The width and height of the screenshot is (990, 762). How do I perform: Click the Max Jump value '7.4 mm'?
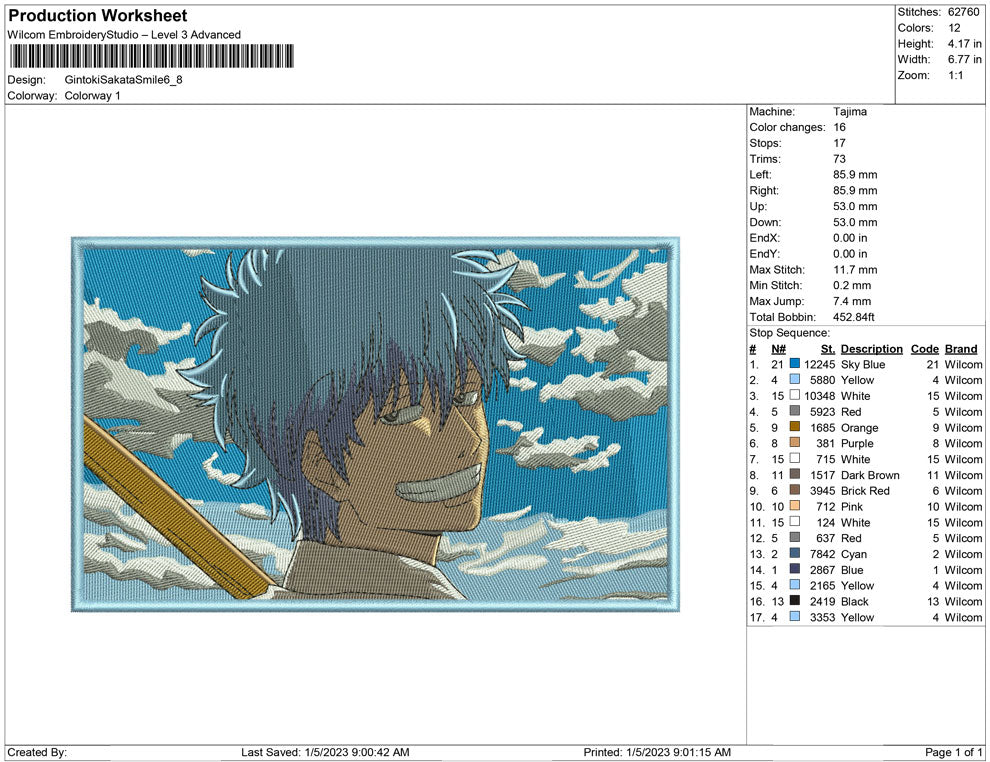click(x=852, y=301)
